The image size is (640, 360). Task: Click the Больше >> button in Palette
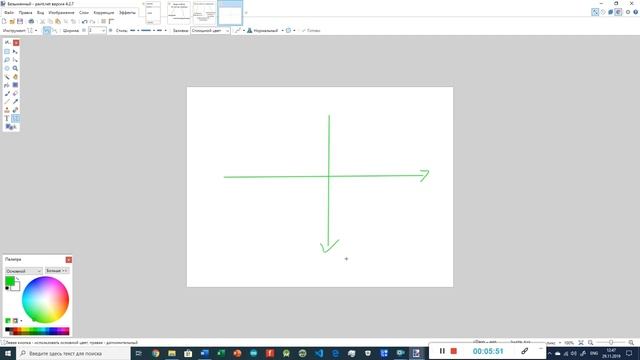(57, 271)
